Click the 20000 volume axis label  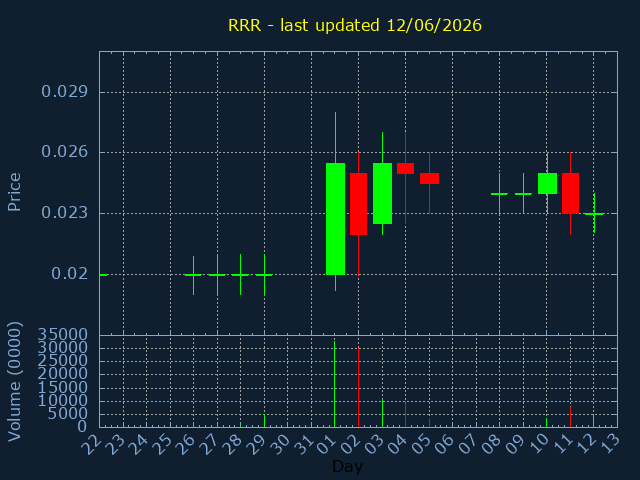62,373
